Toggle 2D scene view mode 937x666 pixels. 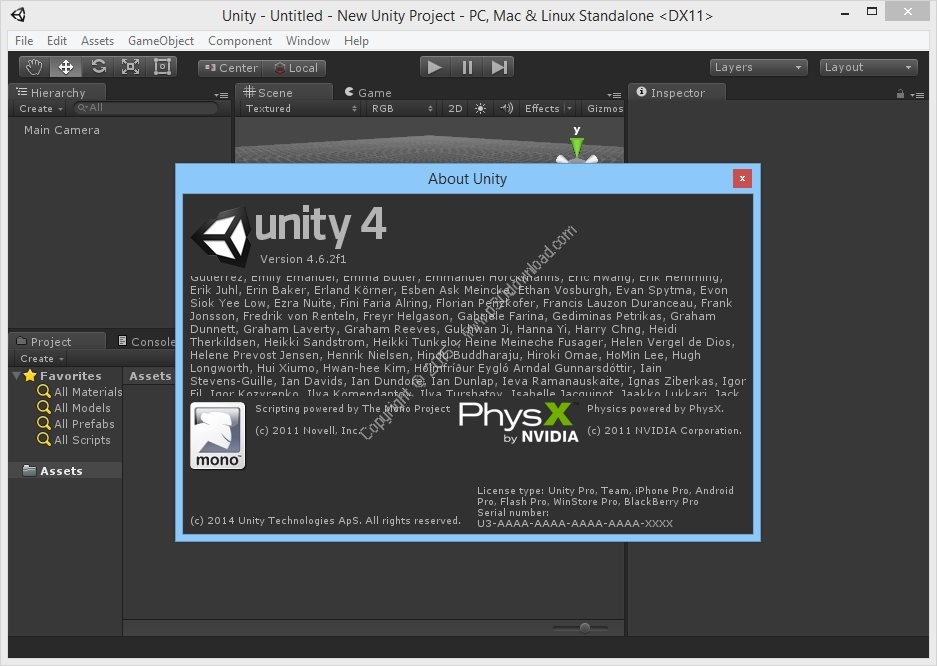455,109
